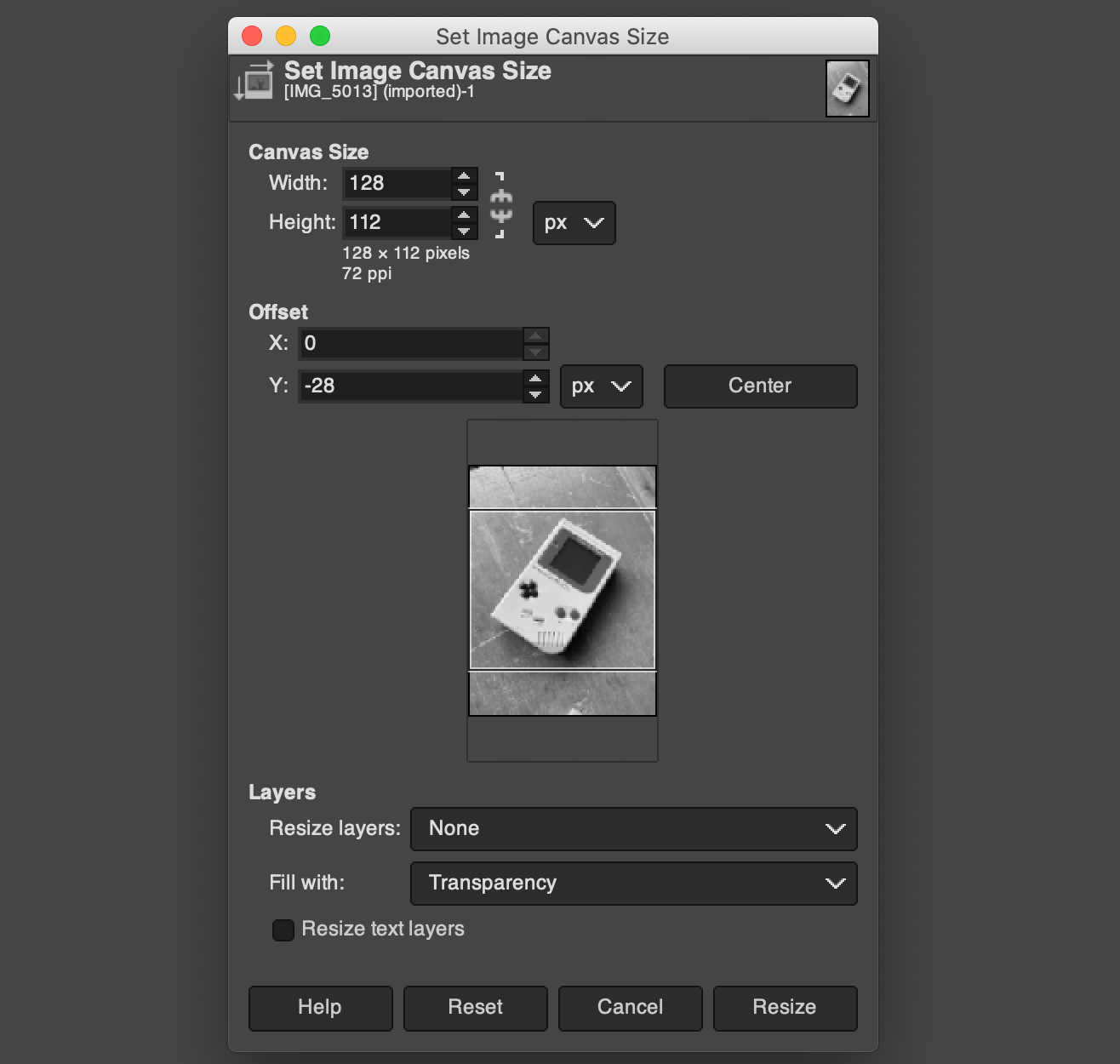Increase canvas Width with up arrow
The width and height of the screenshot is (1120, 1064).
pyautogui.click(x=464, y=176)
